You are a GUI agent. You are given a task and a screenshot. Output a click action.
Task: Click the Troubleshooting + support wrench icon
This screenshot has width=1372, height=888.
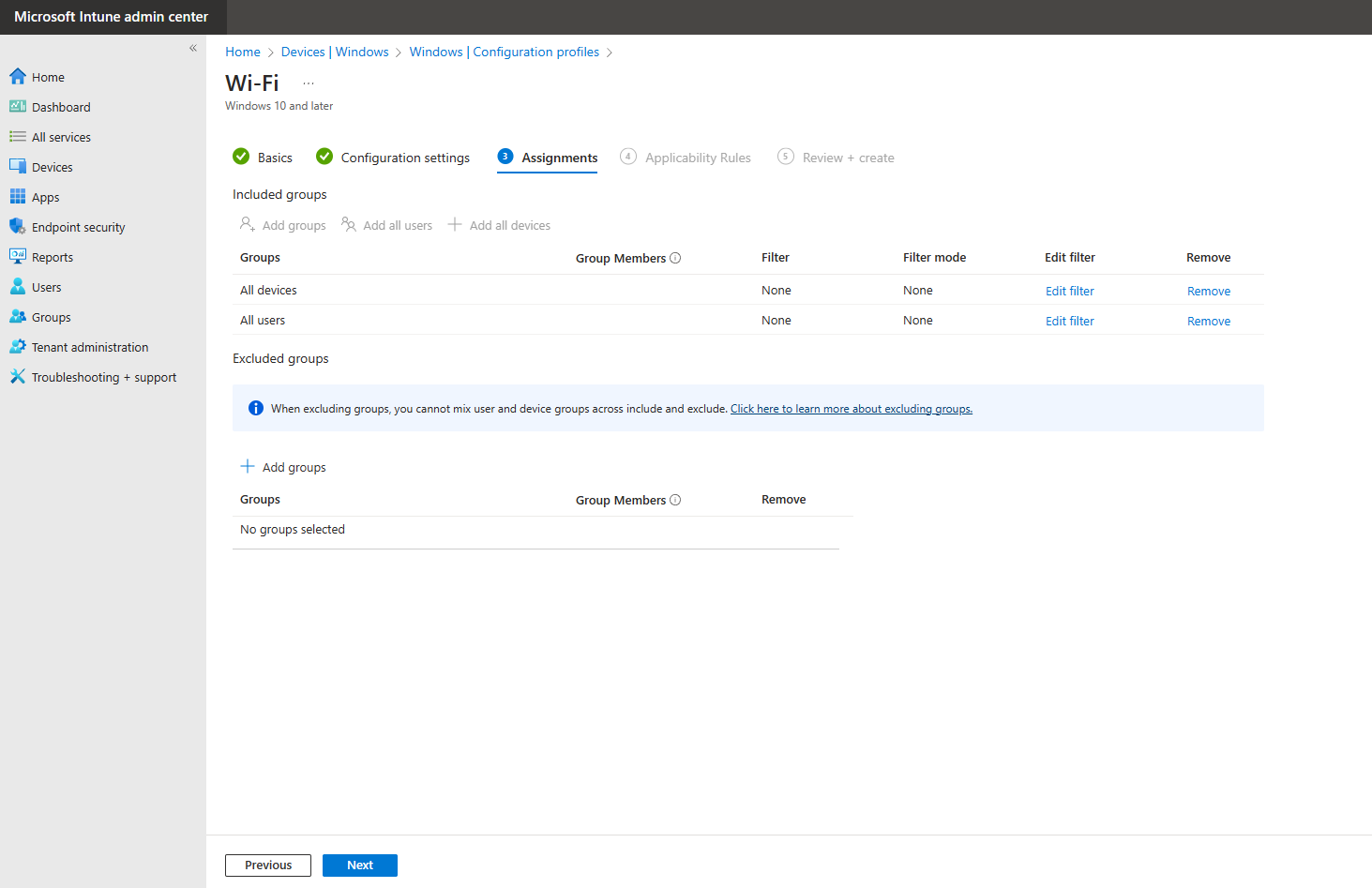[x=18, y=376]
